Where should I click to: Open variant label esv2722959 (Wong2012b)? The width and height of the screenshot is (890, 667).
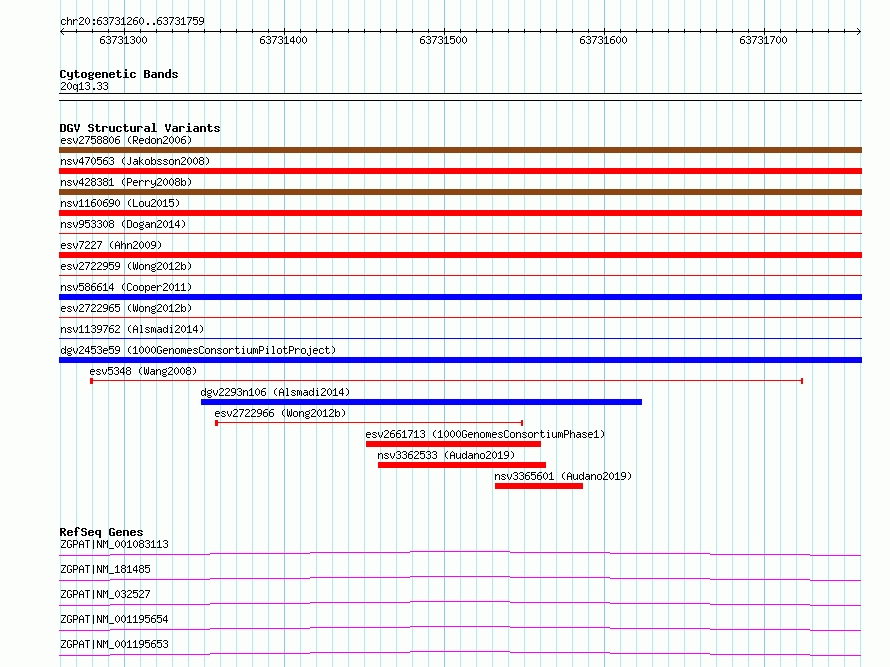click(126, 266)
